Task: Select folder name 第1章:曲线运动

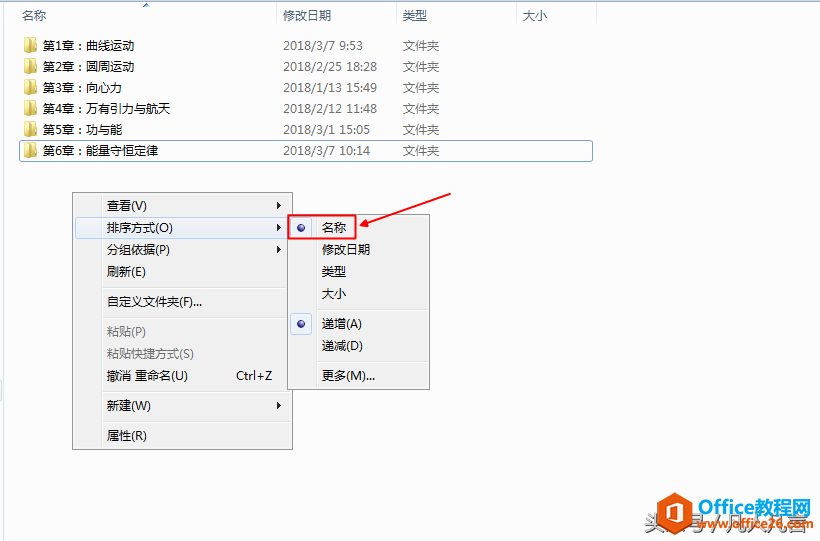Action: click(88, 46)
